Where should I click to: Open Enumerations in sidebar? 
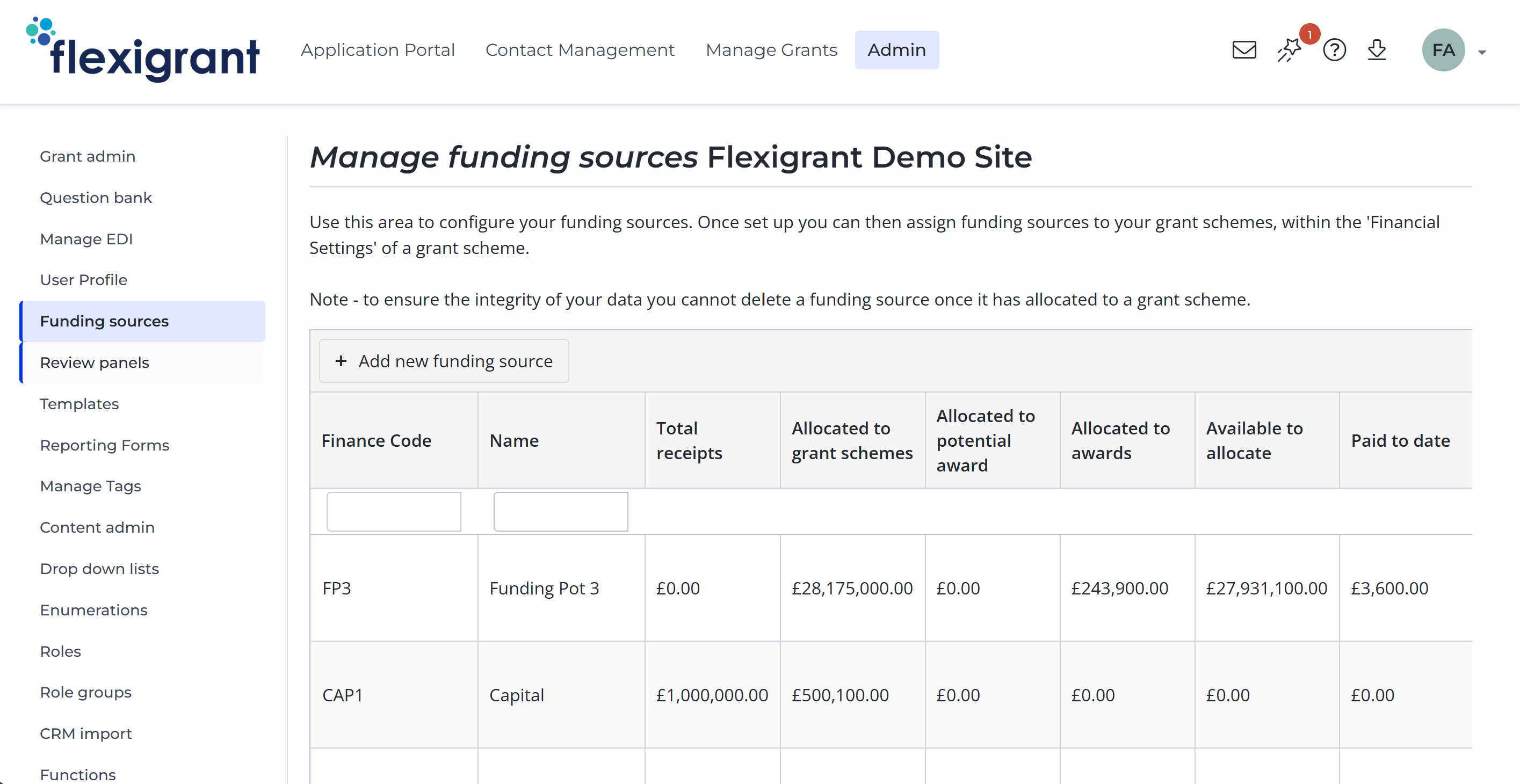[x=94, y=610]
